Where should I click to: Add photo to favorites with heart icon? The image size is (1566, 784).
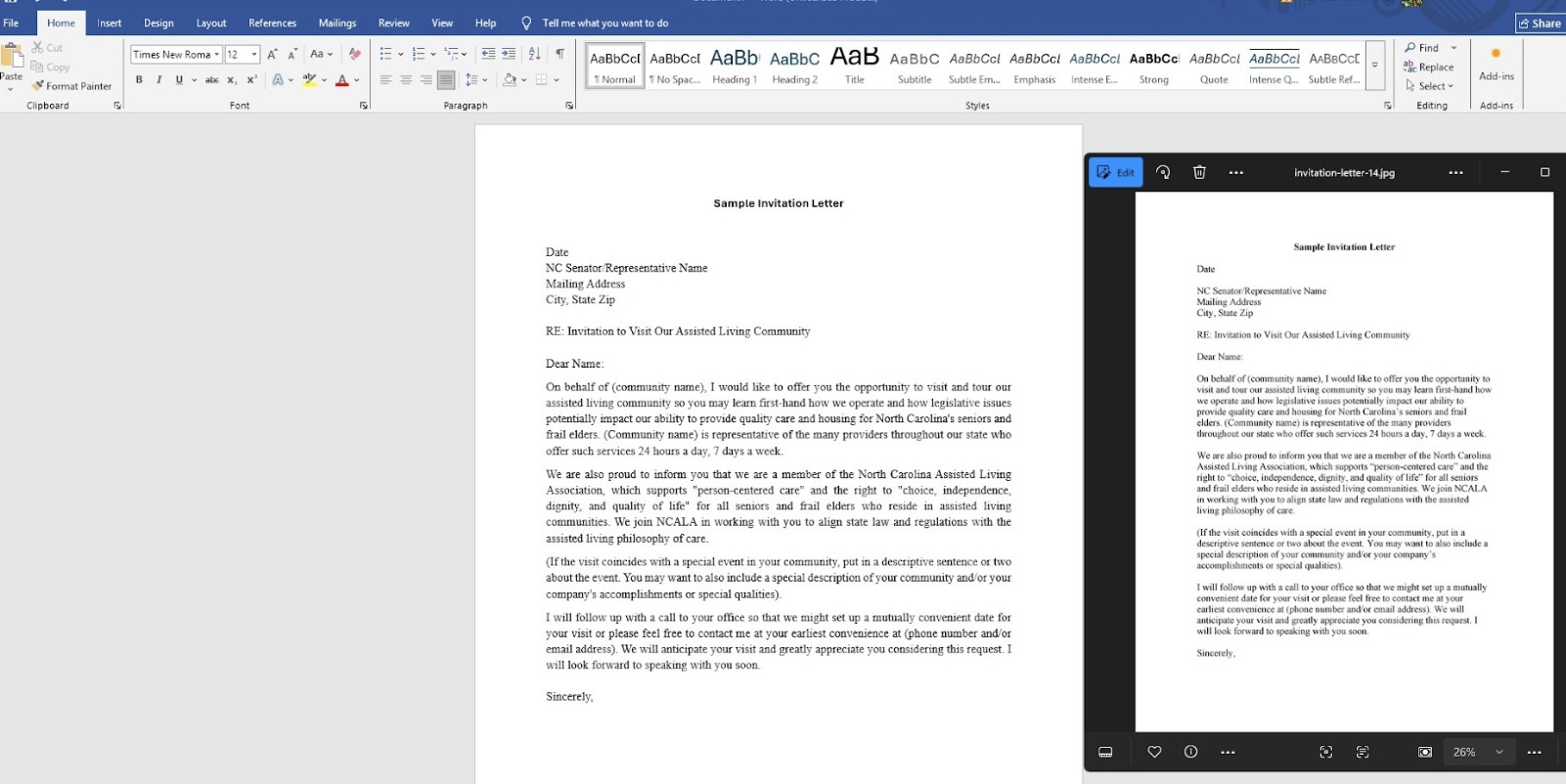coord(1154,752)
